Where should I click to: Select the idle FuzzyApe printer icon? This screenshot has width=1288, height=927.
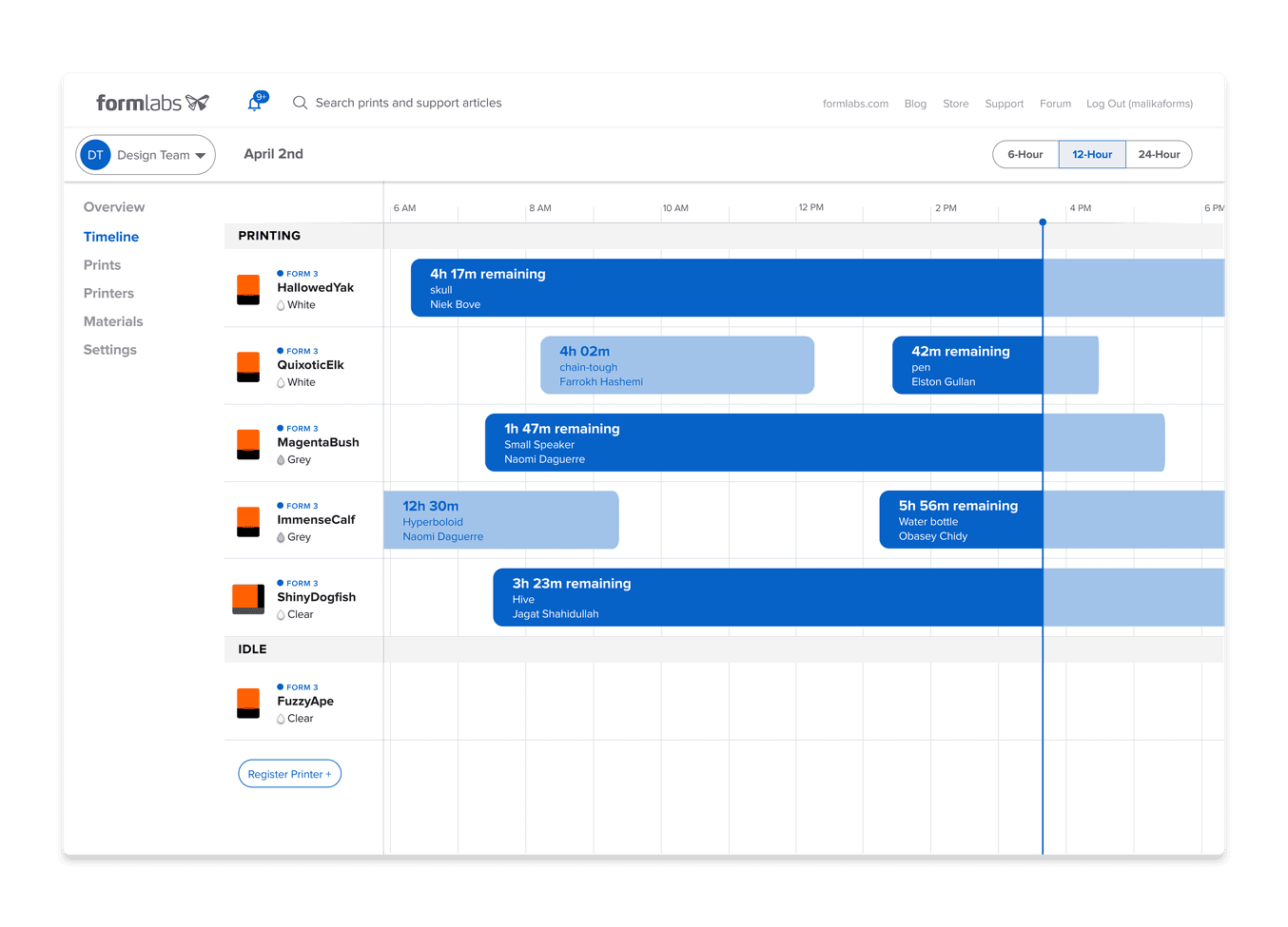pyautogui.click(x=248, y=703)
